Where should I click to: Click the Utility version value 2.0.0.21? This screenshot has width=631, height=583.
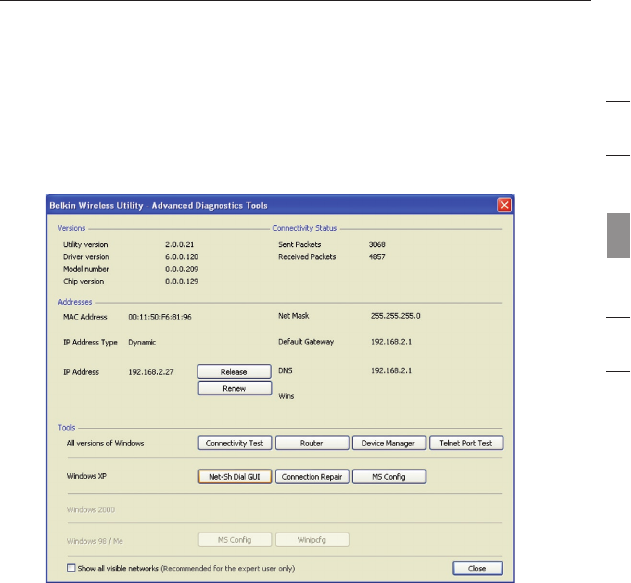point(179,244)
